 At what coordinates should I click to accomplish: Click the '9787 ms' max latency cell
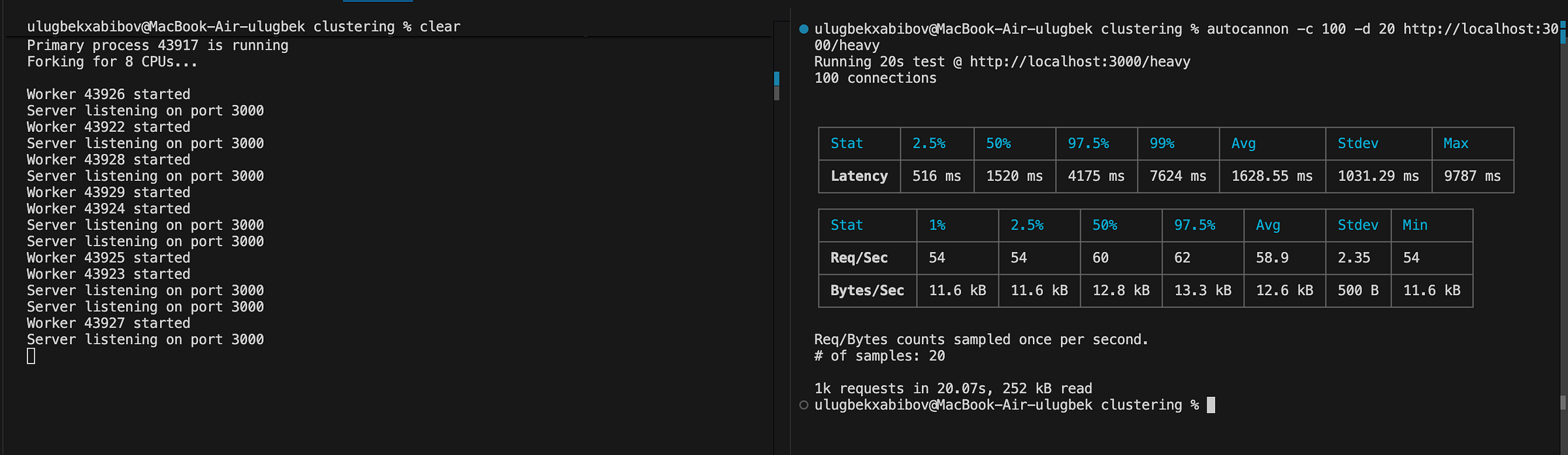point(1473,176)
